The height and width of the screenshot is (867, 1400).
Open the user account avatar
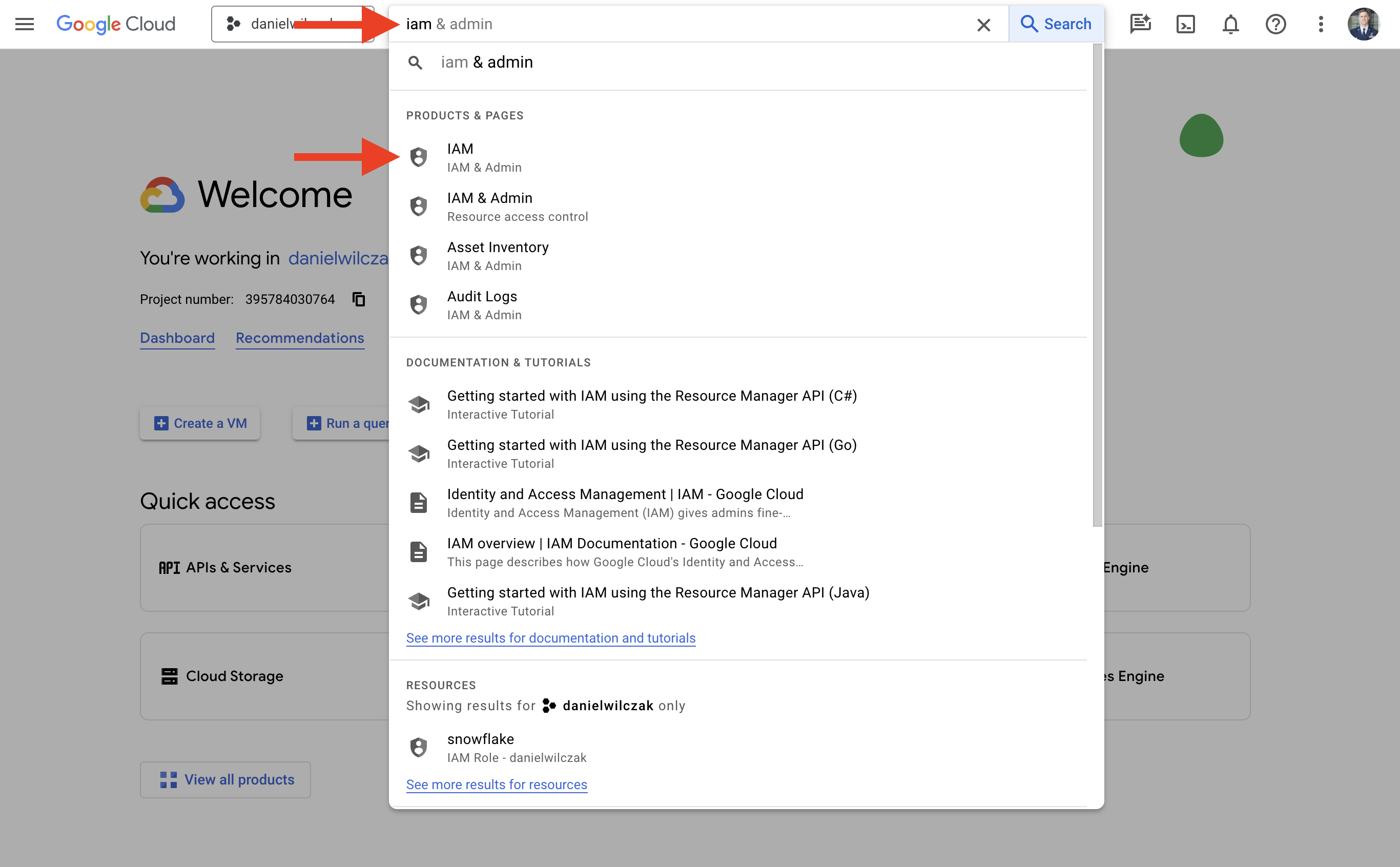pyautogui.click(x=1363, y=24)
